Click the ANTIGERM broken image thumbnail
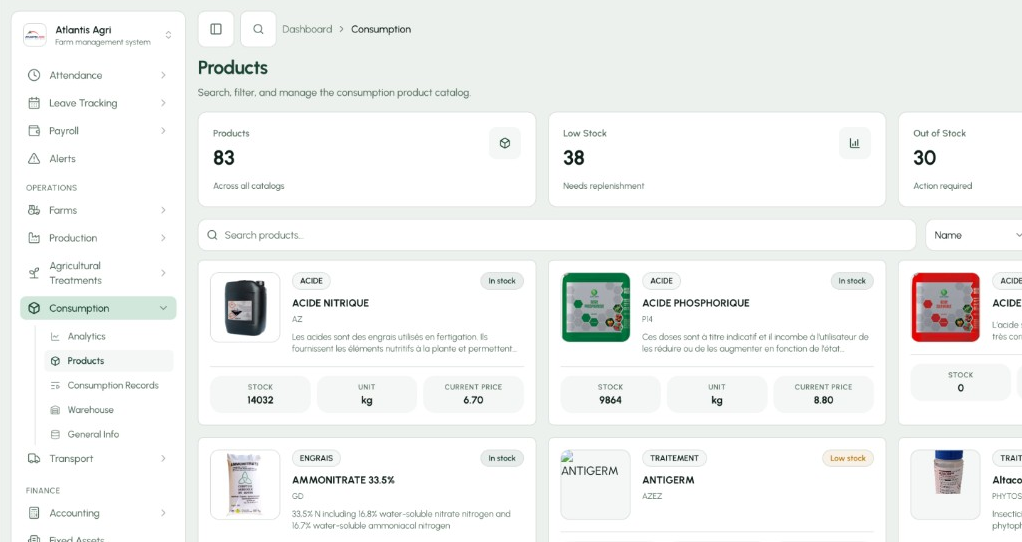The width and height of the screenshot is (1022, 542). (x=596, y=485)
